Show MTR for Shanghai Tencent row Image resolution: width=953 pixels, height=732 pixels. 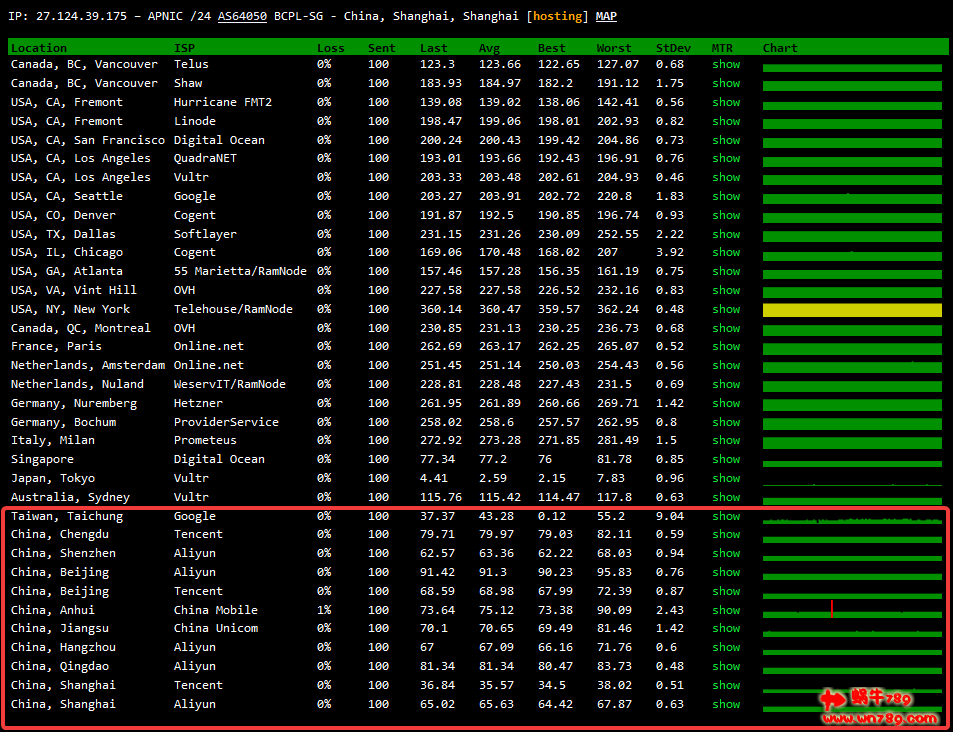(726, 685)
